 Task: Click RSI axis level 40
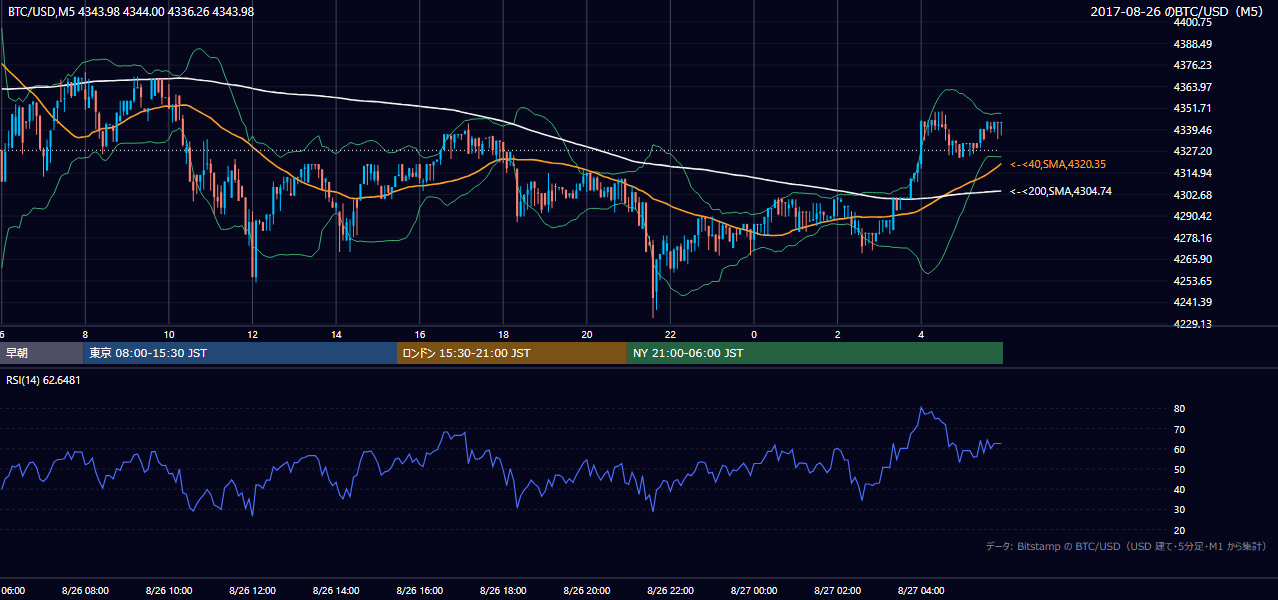point(1179,489)
